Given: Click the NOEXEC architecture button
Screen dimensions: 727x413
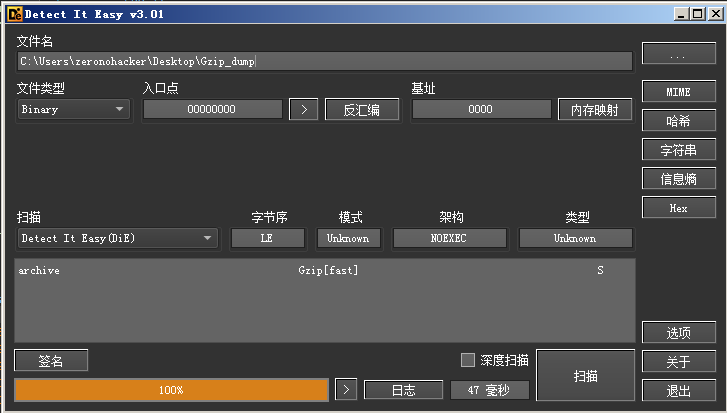Looking at the screenshot, I should [x=449, y=238].
